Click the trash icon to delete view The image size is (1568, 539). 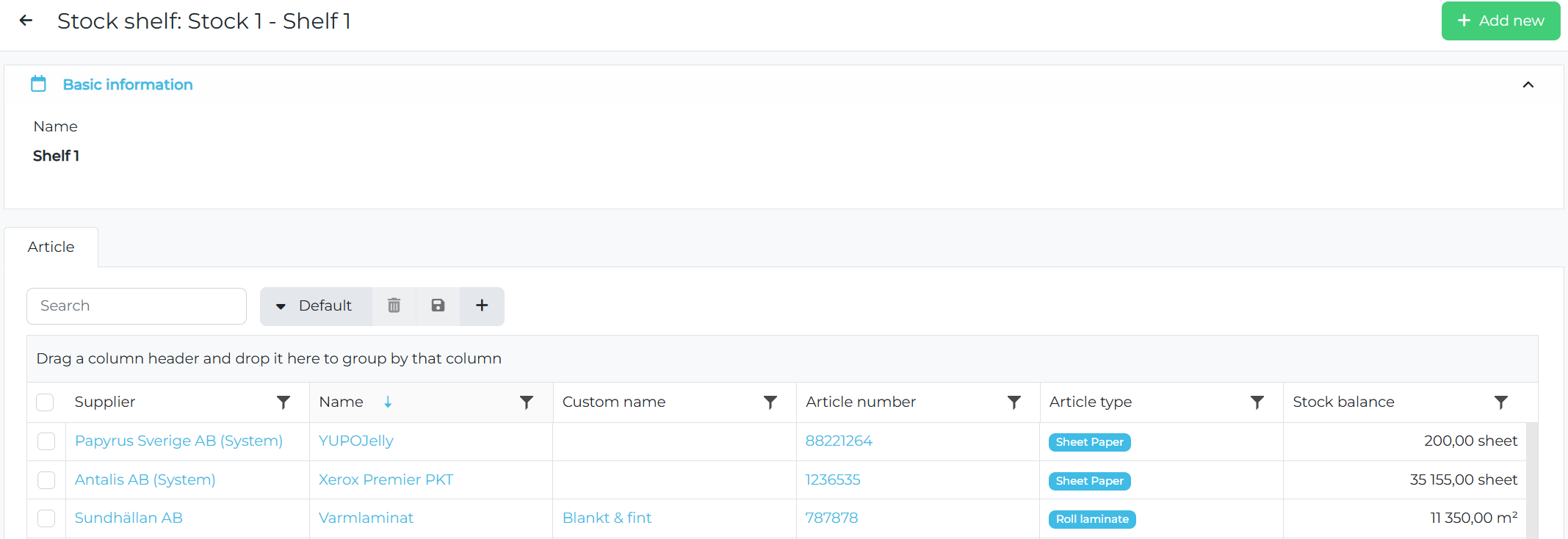[x=394, y=305]
